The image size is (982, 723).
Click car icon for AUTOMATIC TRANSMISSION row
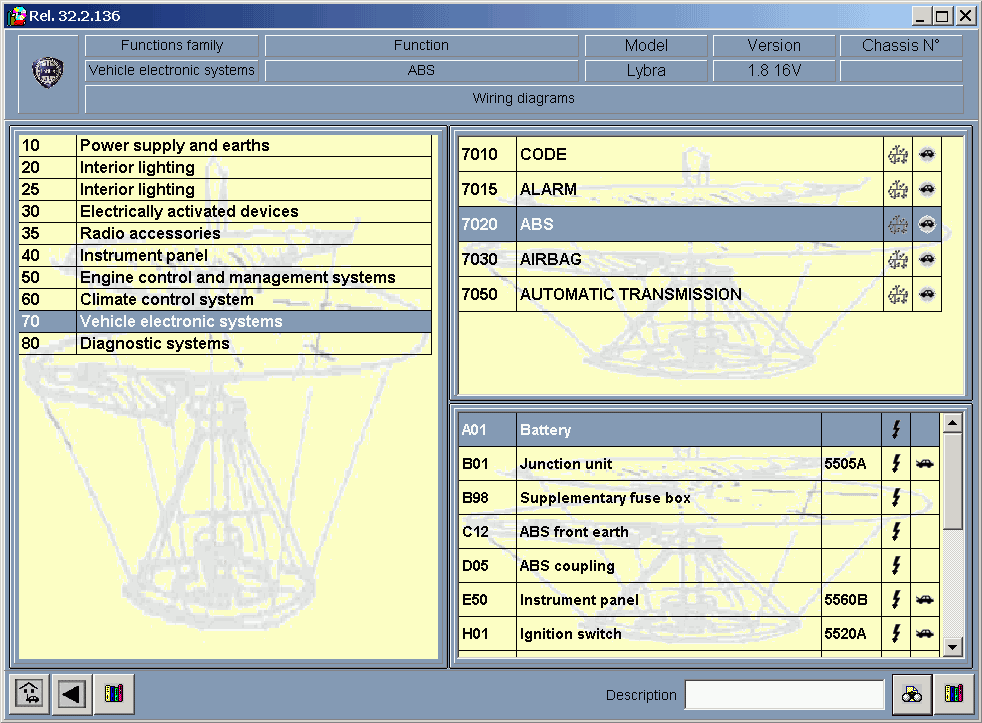point(927,294)
